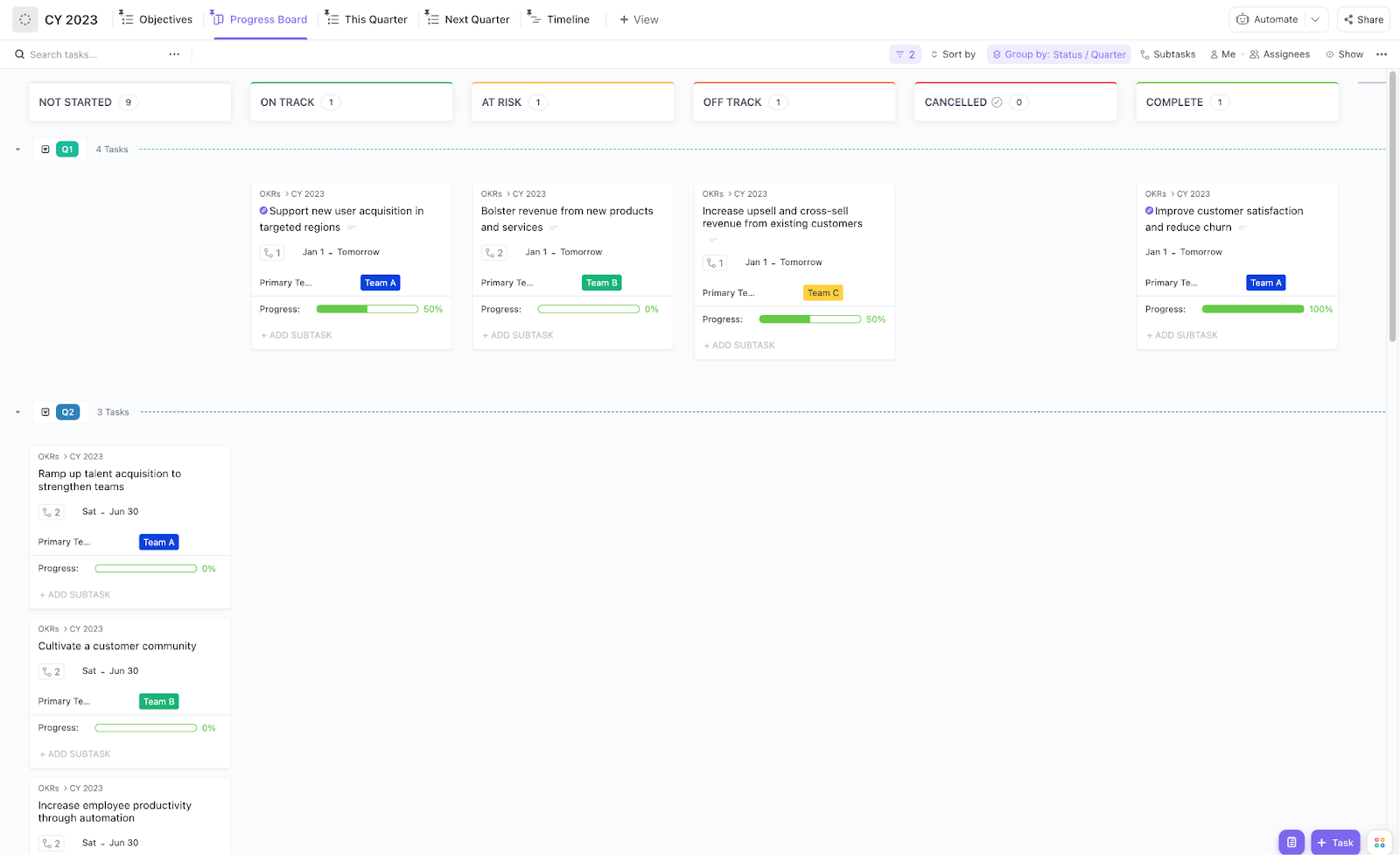Open the notepad icon at bottom right
Viewport: 1400px width, 855px height.
point(1291,842)
